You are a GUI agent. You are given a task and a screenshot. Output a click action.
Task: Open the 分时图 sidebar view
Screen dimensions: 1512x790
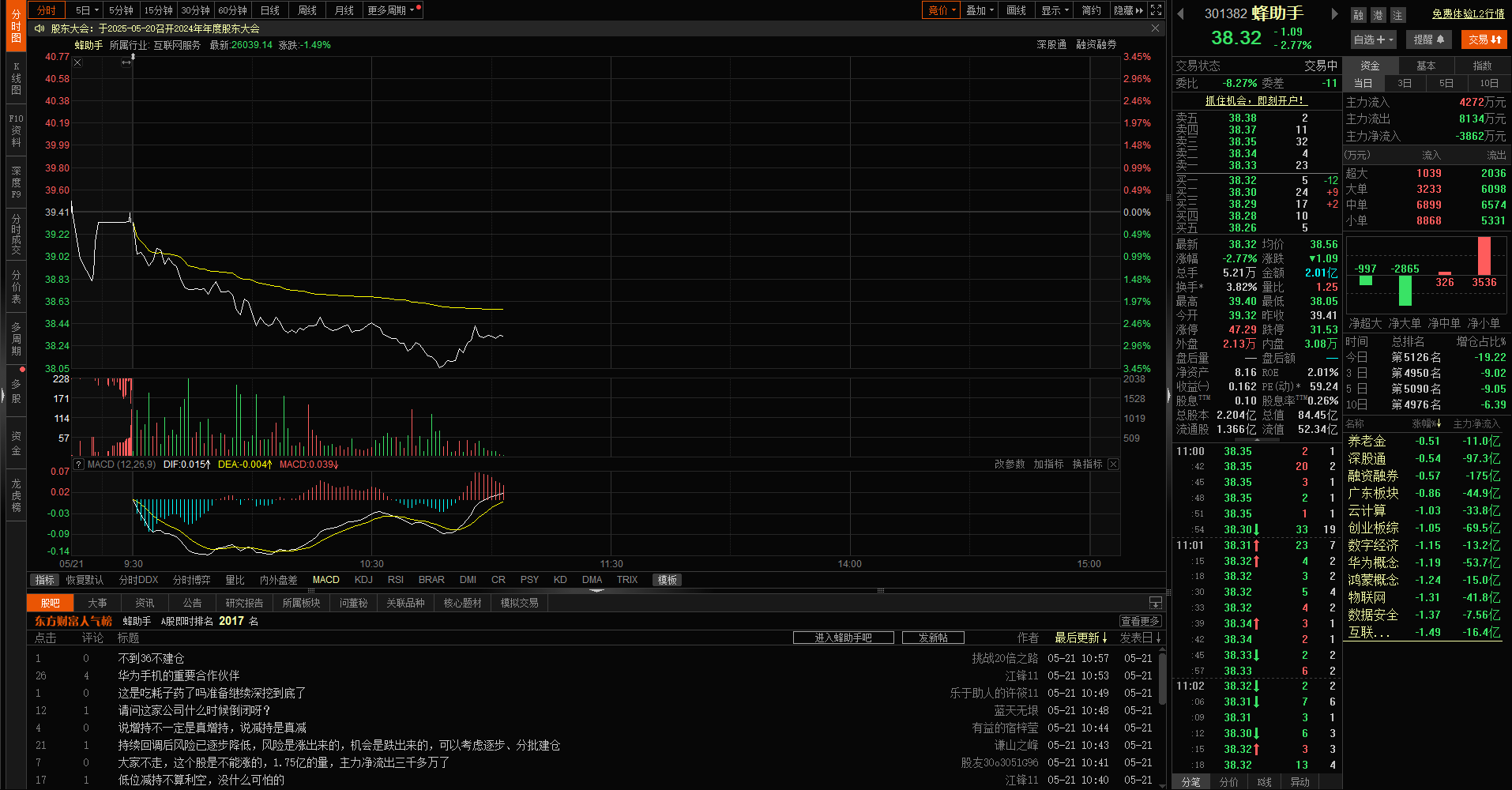tap(16, 26)
